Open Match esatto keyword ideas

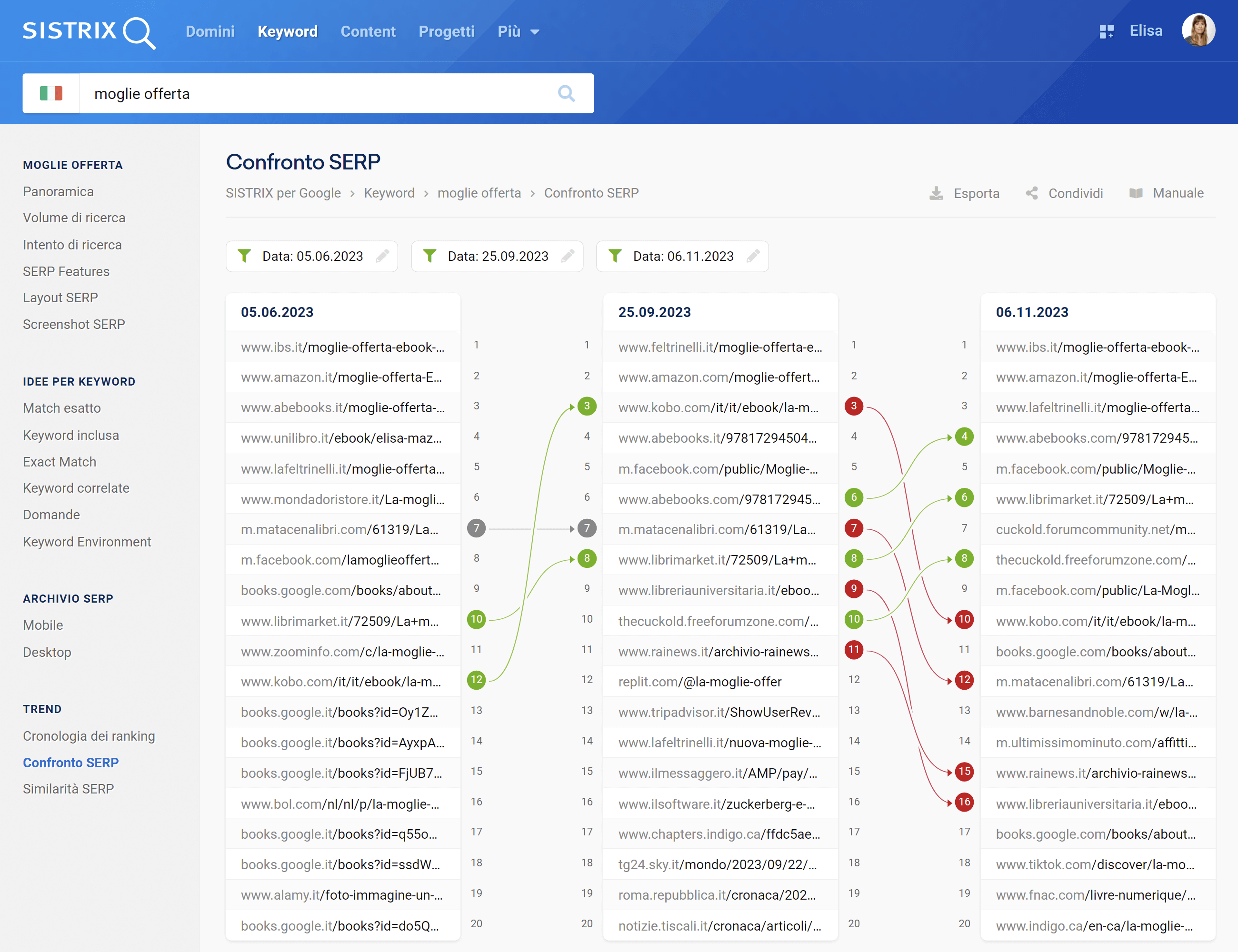(62, 408)
